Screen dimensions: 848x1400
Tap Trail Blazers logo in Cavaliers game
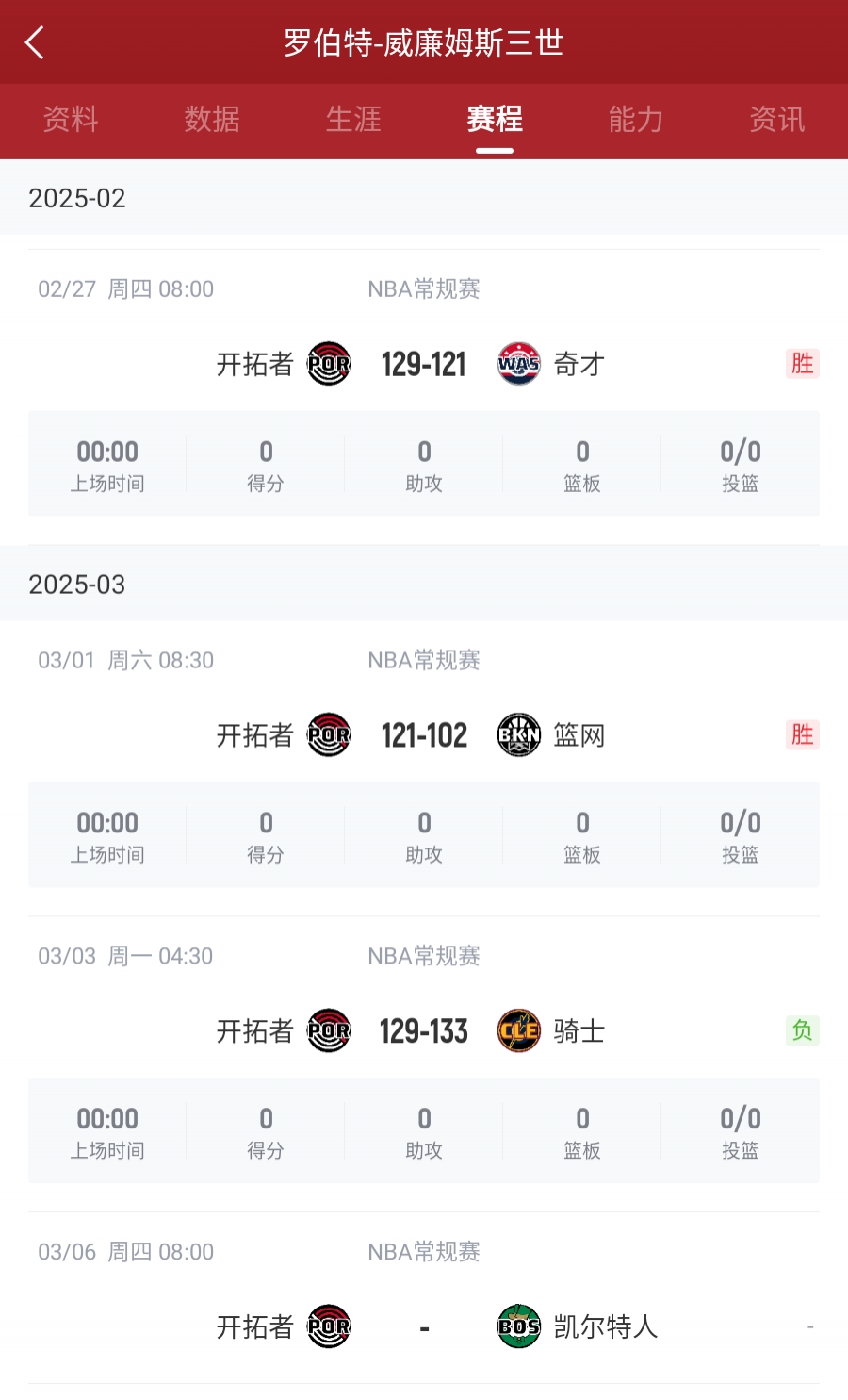tap(329, 1030)
